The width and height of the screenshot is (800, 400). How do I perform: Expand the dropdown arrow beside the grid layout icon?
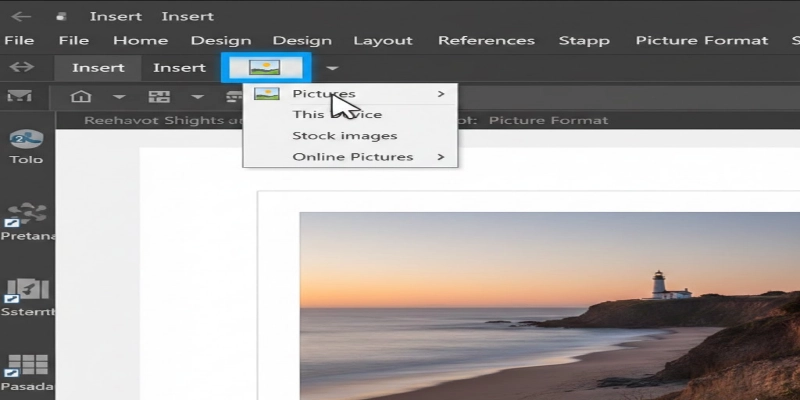(197, 97)
